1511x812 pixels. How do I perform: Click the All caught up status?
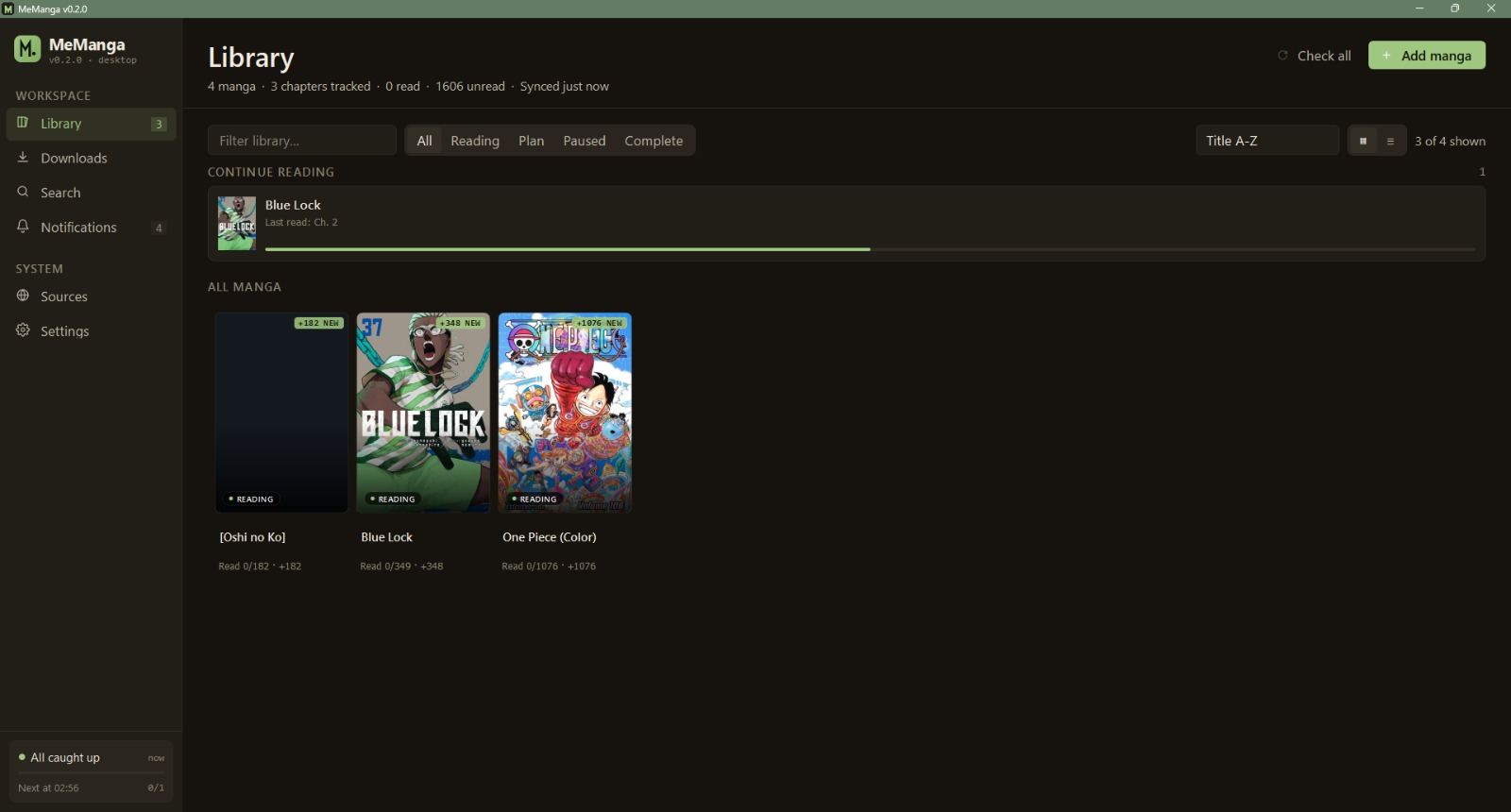tap(65, 757)
